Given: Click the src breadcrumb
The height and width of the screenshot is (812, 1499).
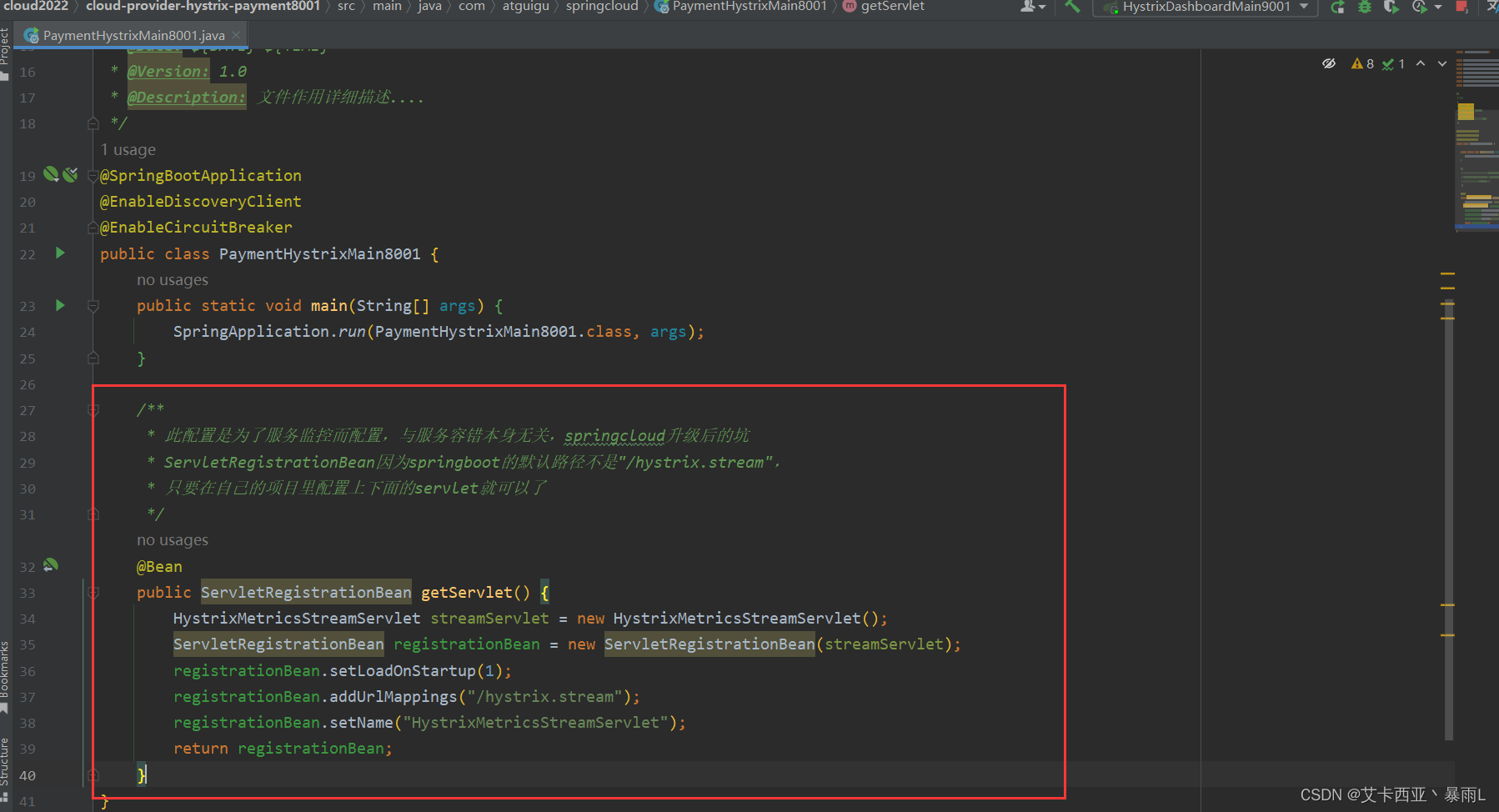Looking at the screenshot, I should [346, 6].
